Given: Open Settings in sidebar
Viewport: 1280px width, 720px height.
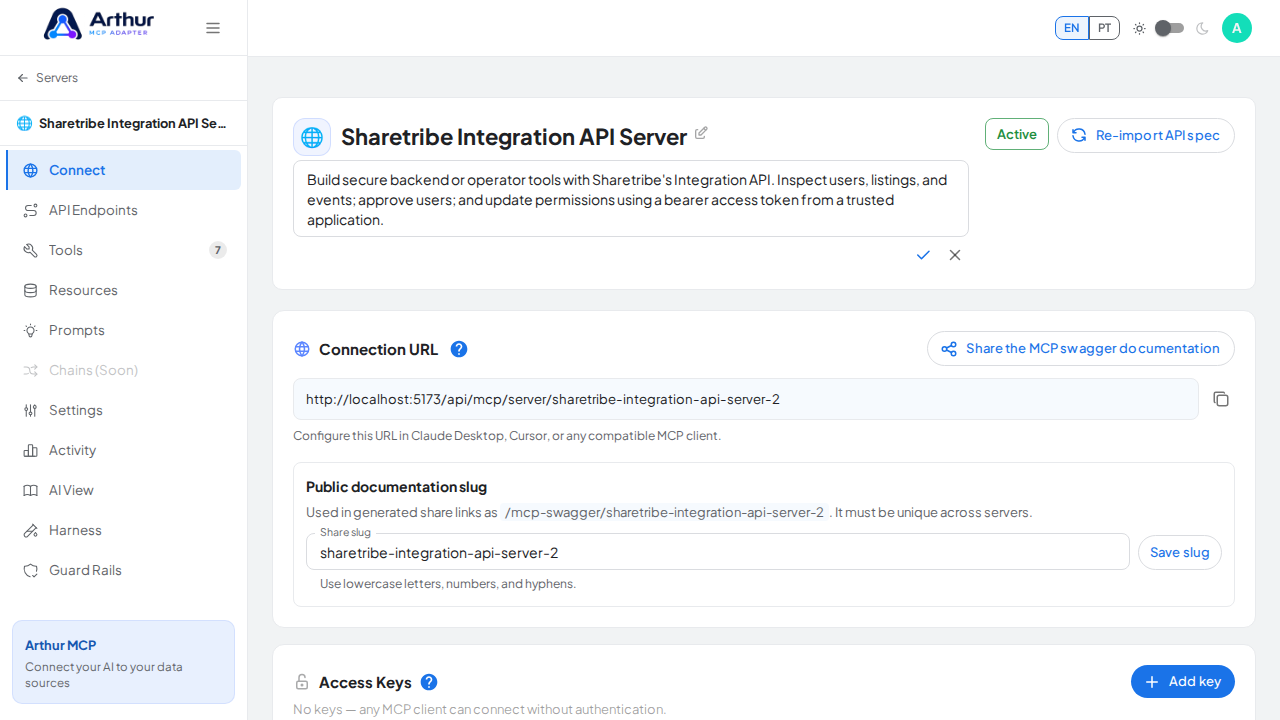Looking at the screenshot, I should coord(123,410).
